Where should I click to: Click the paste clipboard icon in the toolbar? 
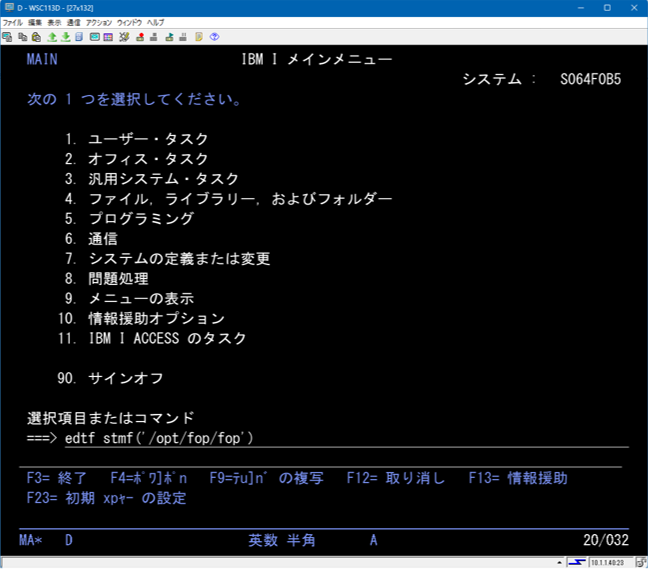point(36,37)
